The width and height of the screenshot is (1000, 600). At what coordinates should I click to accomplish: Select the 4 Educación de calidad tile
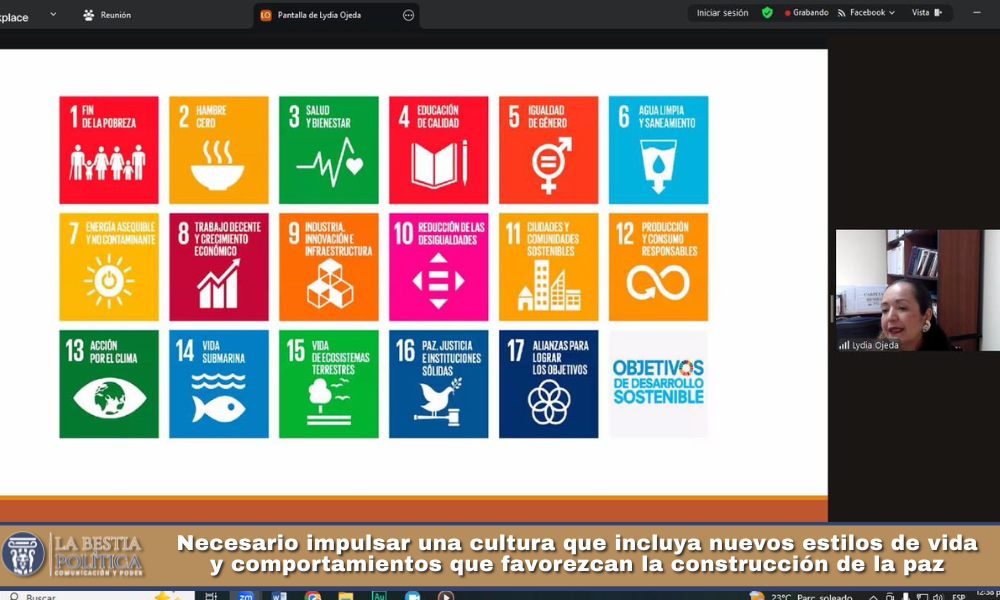tap(439, 150)
